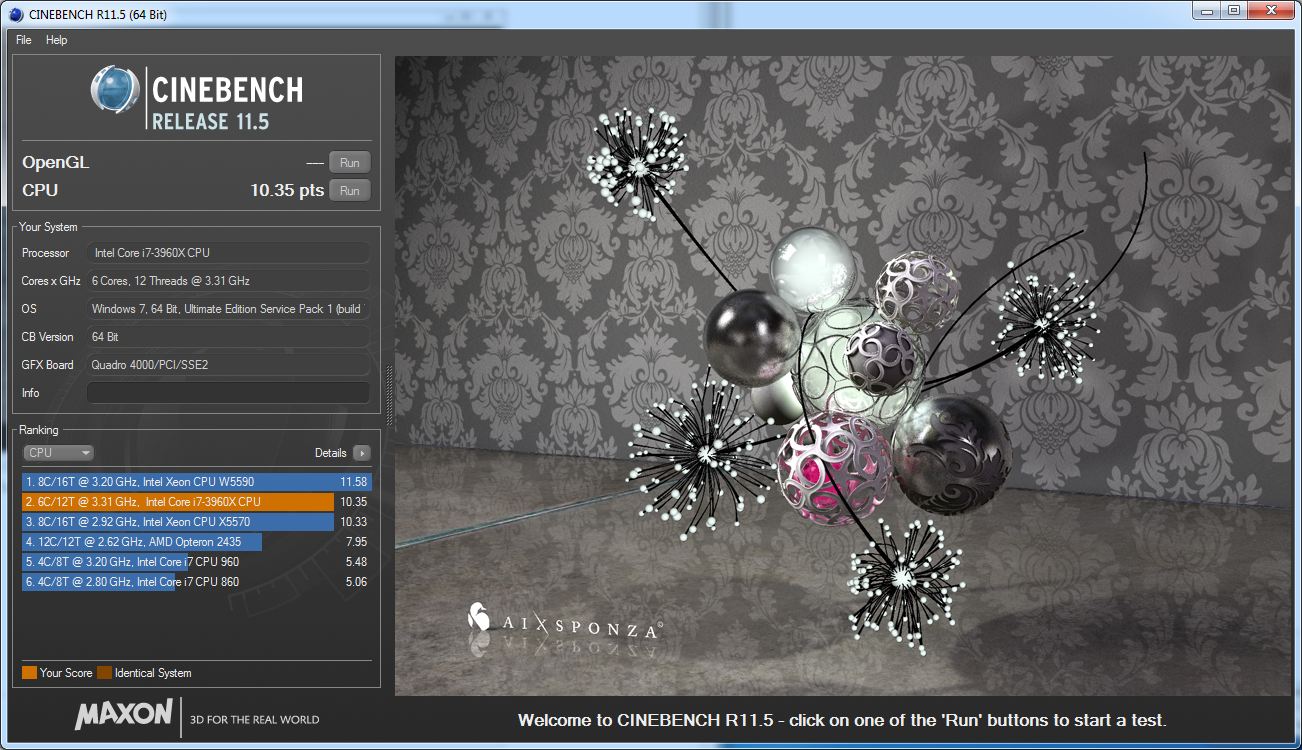1302x750 pixels.
Task: Maximize the CINEBENCH window
Action: pos(1234,11)
